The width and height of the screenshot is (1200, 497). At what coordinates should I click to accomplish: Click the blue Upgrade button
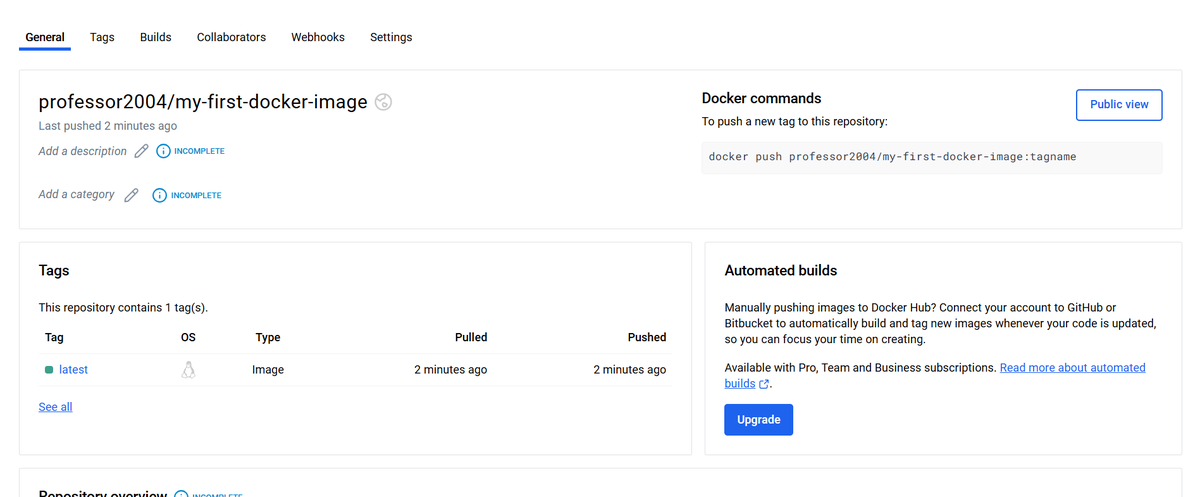(x=758, y=420)
